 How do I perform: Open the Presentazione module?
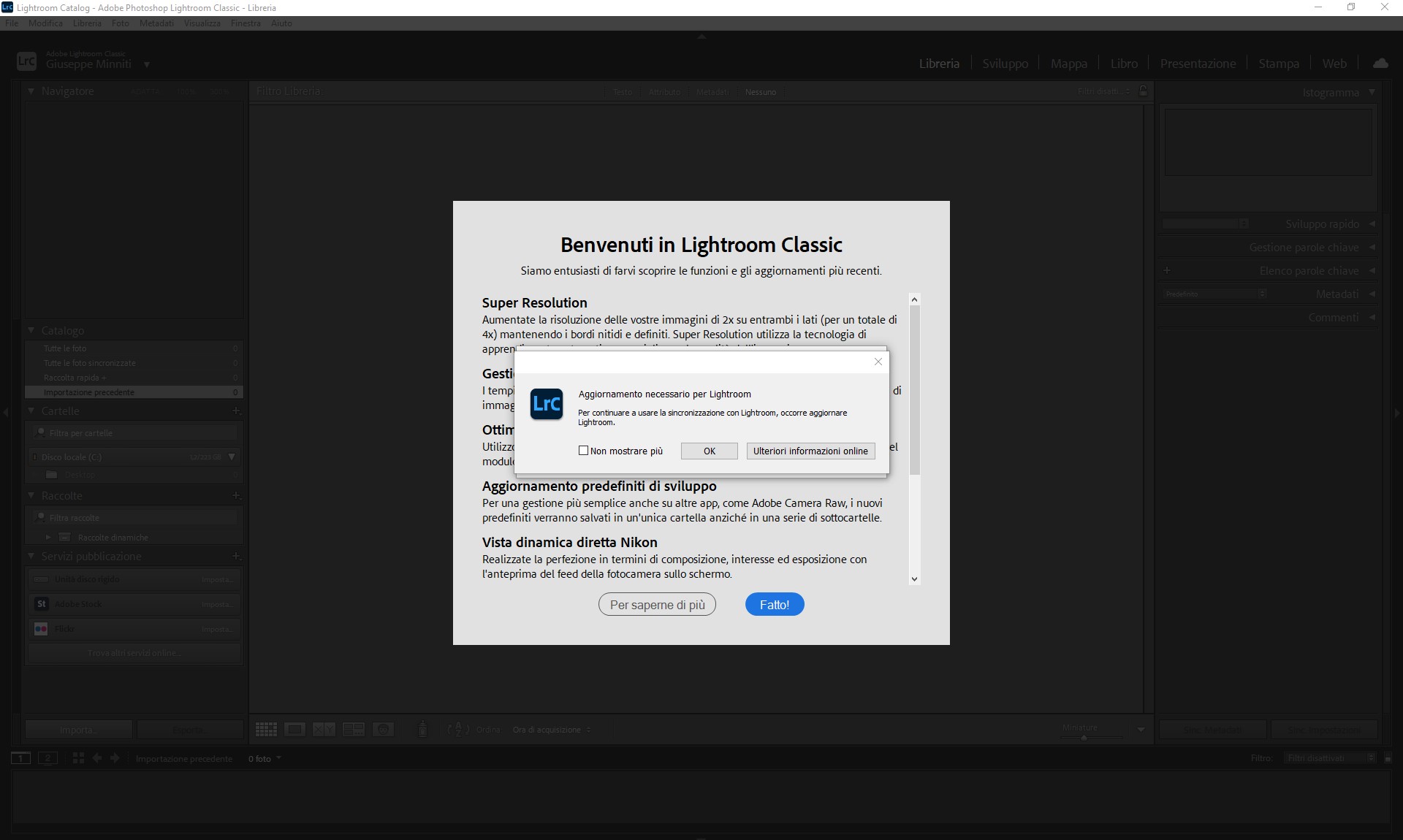pyautogui.click(x=1198, y=64)
